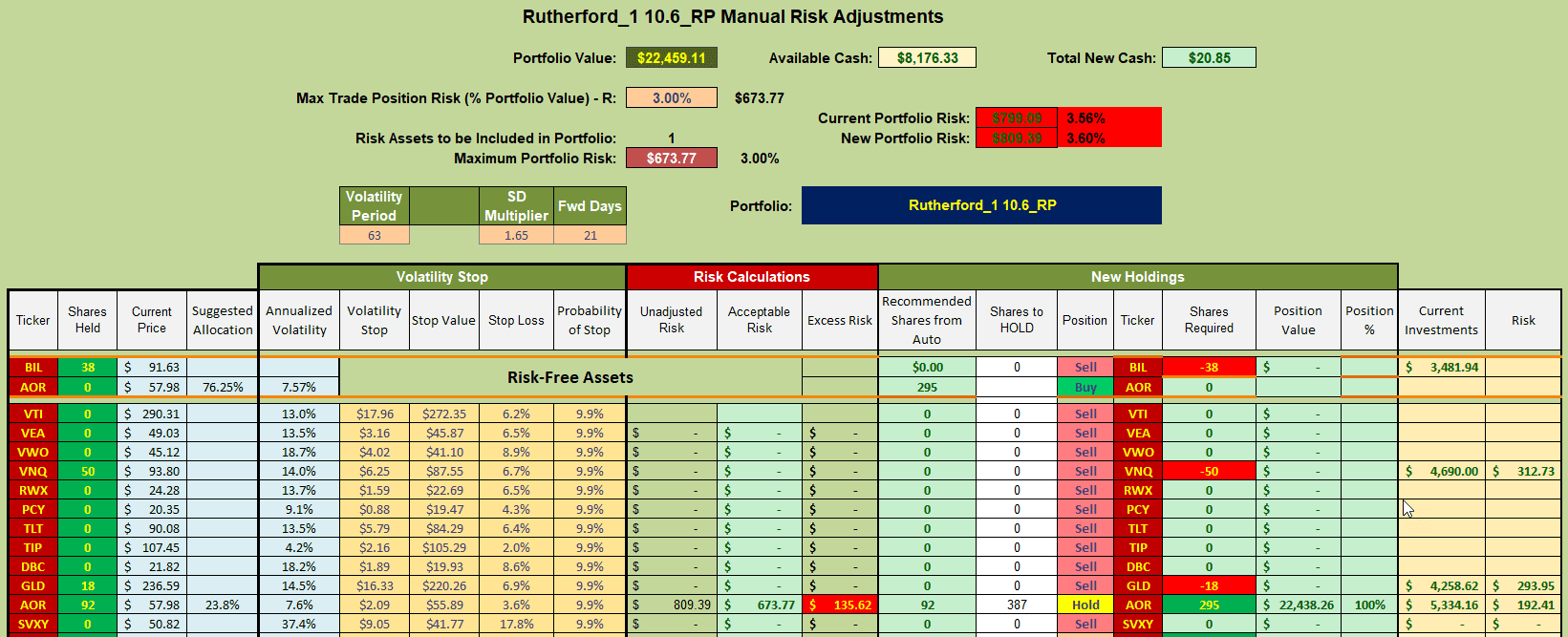The height and width of the screenshot is (637, 1568).
Task: Select the VEA current price 49.03
Action: point(152,434)
